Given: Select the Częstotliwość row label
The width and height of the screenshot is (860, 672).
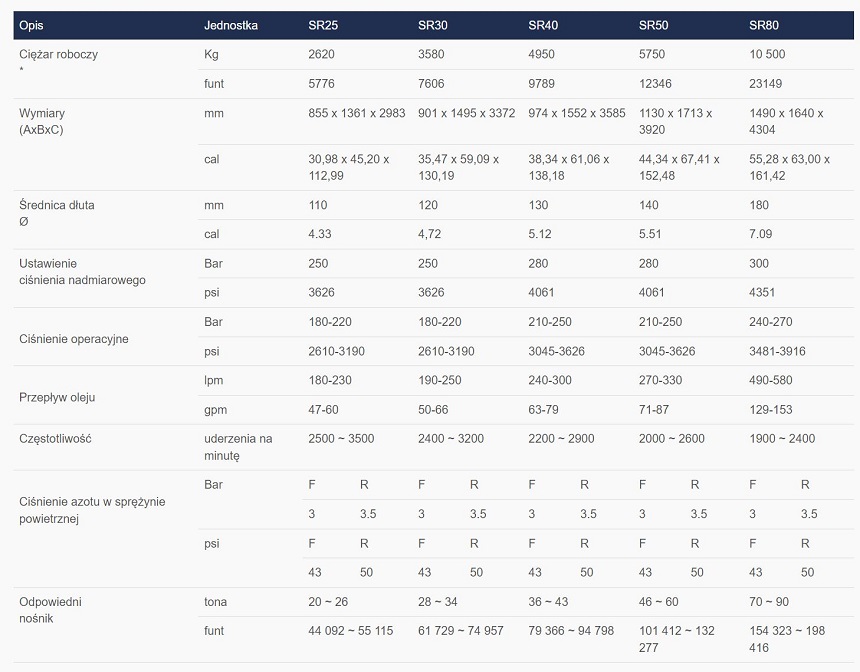Looking at the screenshot, I should pos(57,438).
